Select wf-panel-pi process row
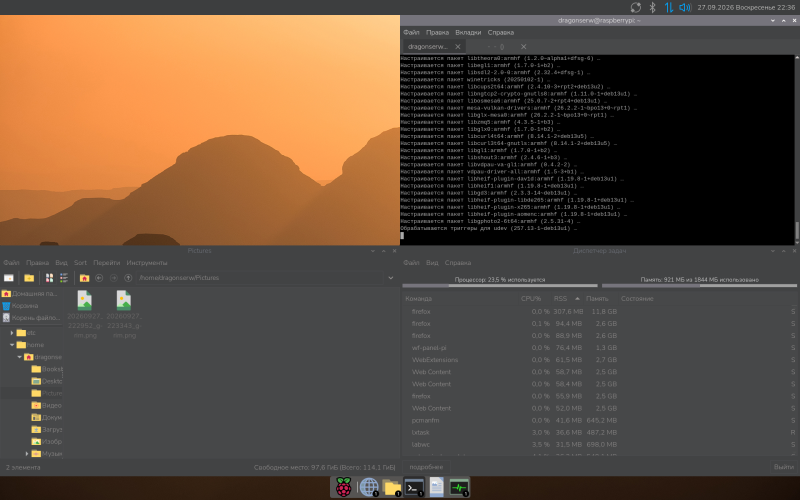 [x=599, y=347]
